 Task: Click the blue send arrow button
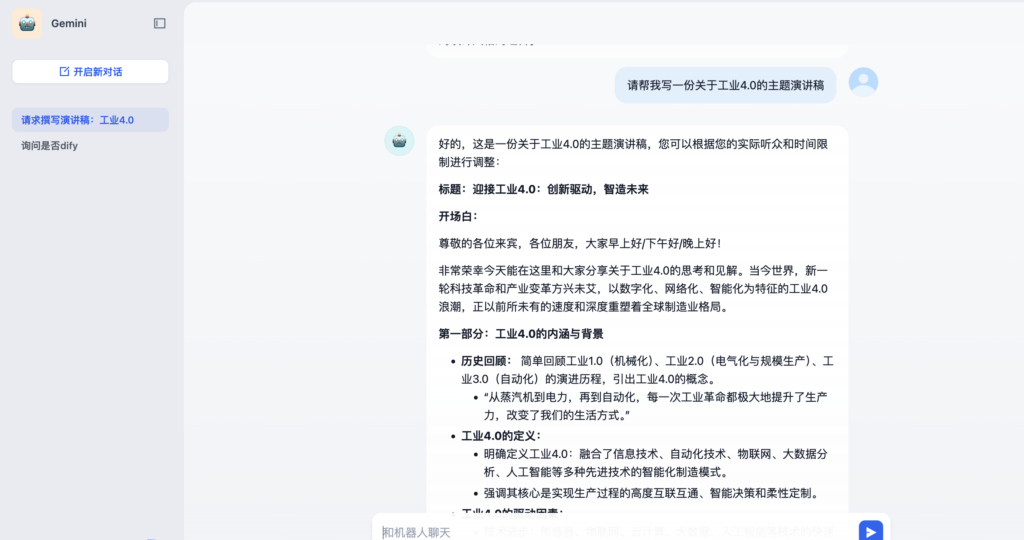point(870,531)
